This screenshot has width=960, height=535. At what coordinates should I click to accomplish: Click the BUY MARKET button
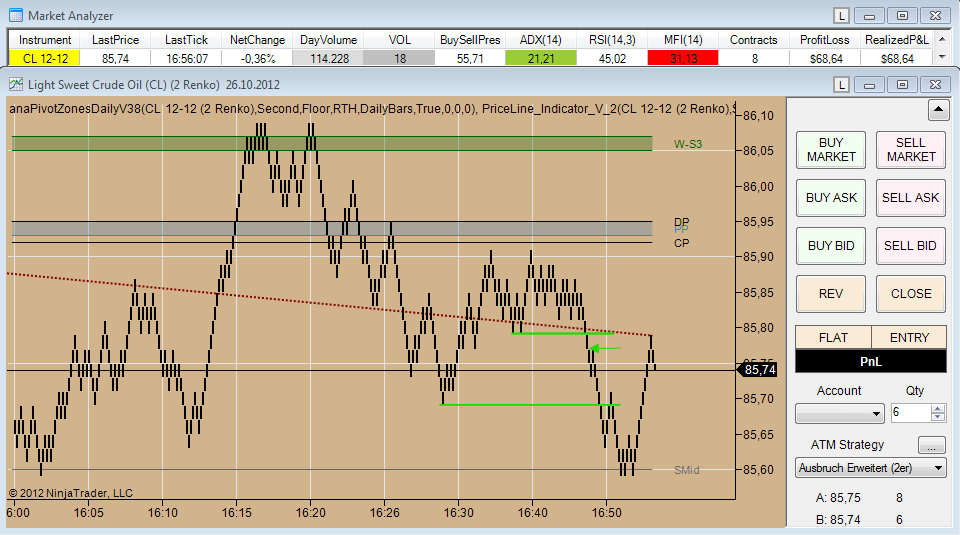point(831,149)
